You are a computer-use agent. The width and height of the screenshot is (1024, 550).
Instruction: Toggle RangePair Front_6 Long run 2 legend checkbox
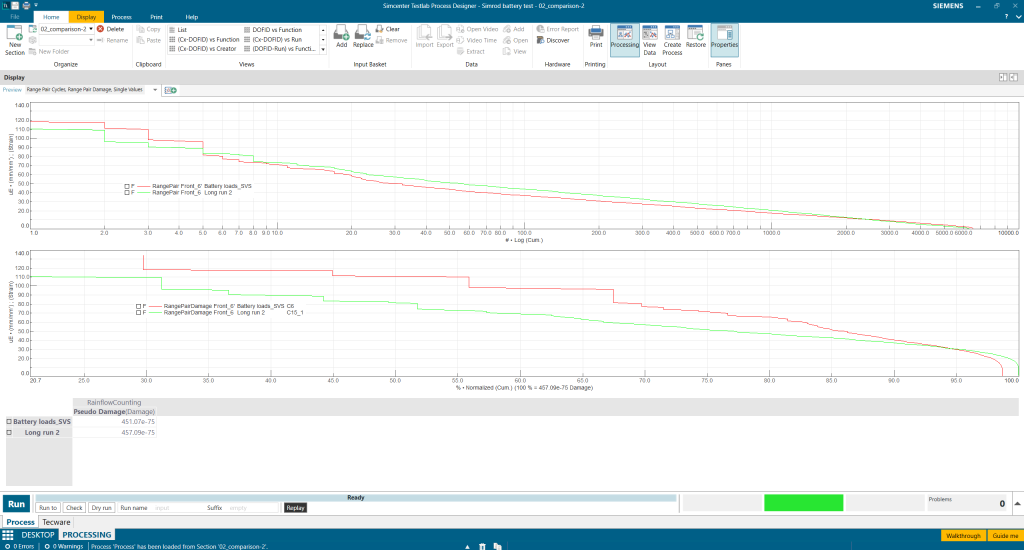click(x=127, y=193)
